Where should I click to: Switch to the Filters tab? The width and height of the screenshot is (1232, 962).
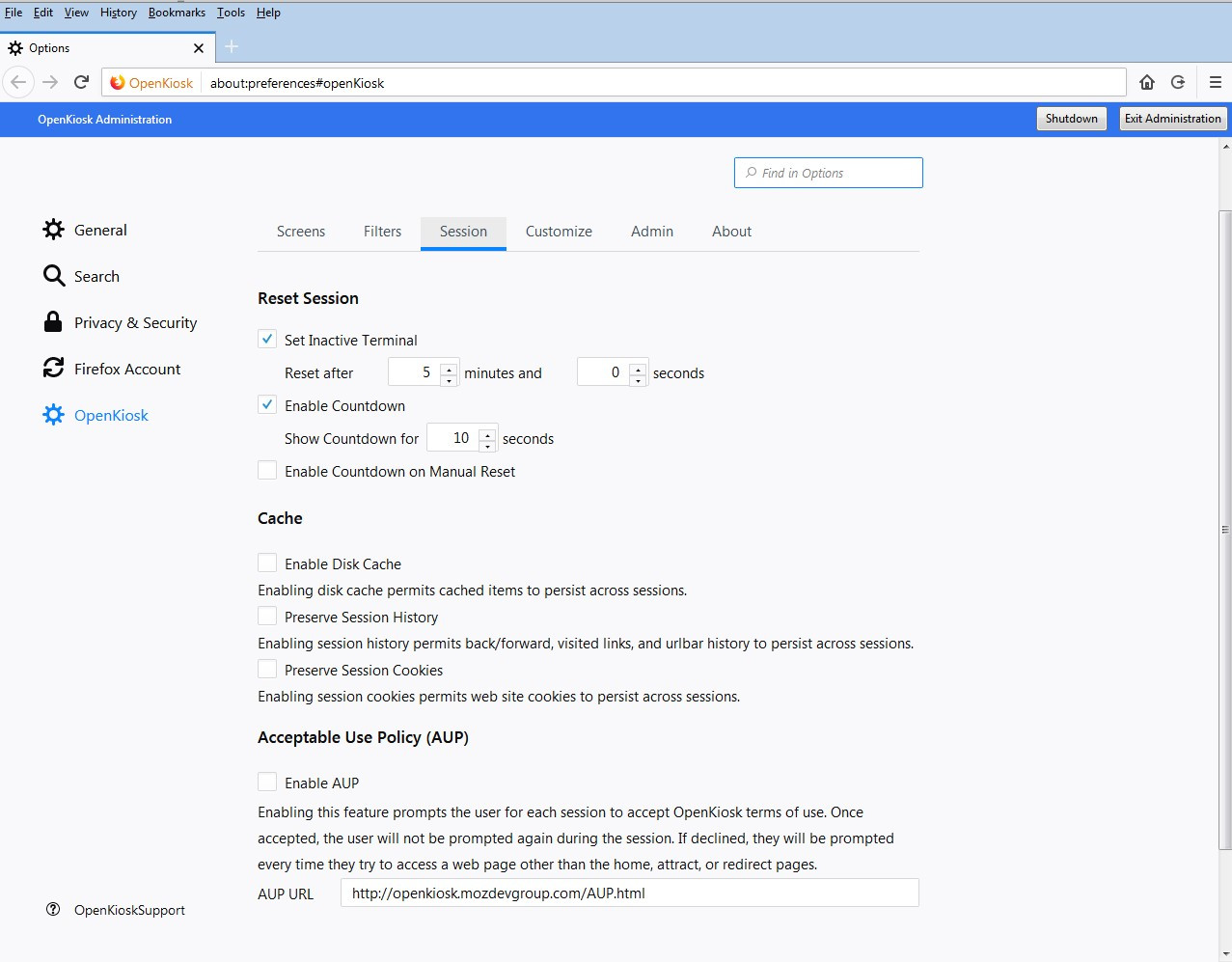(383, 232)
